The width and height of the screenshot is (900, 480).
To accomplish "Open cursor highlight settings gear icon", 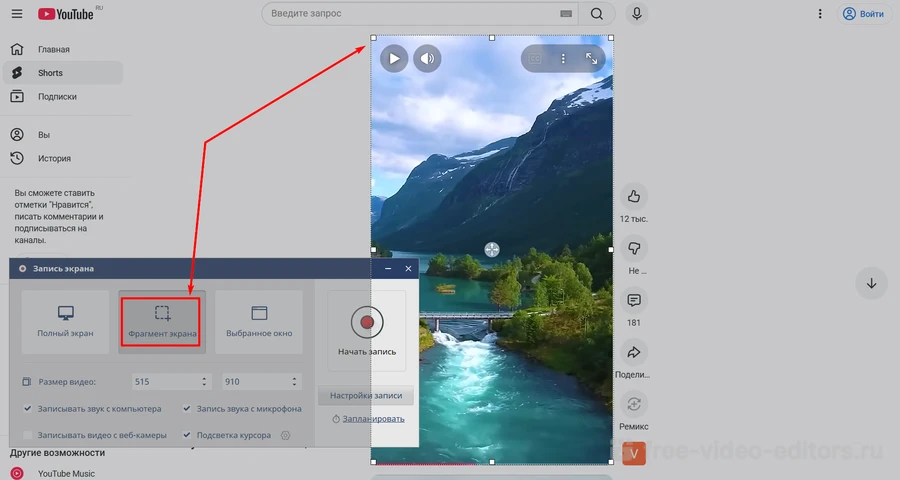I will tap(286, 435).
